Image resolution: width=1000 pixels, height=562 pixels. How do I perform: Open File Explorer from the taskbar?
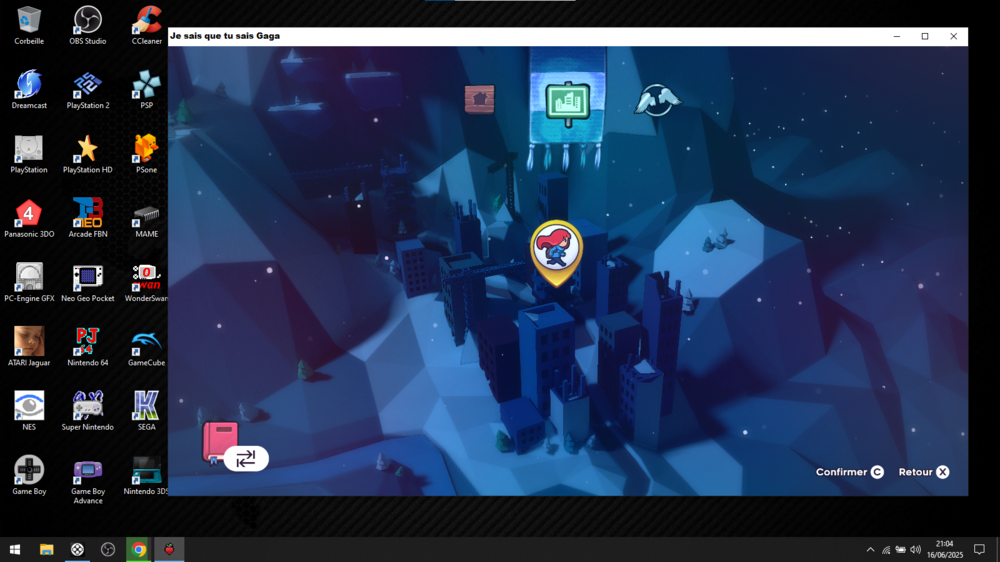coord(46,550)
